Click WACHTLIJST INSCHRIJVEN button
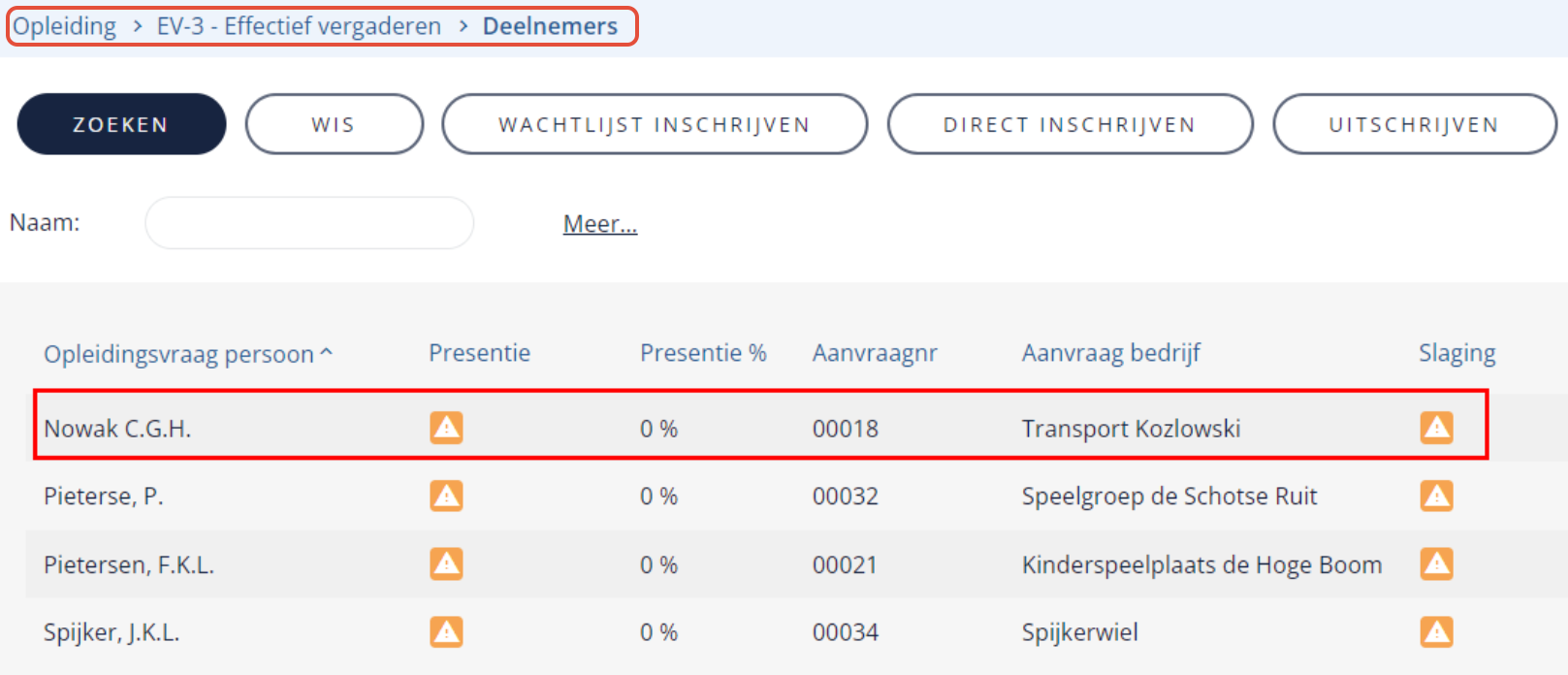The height and width of the screenshot is (675, 1568). 655,124
